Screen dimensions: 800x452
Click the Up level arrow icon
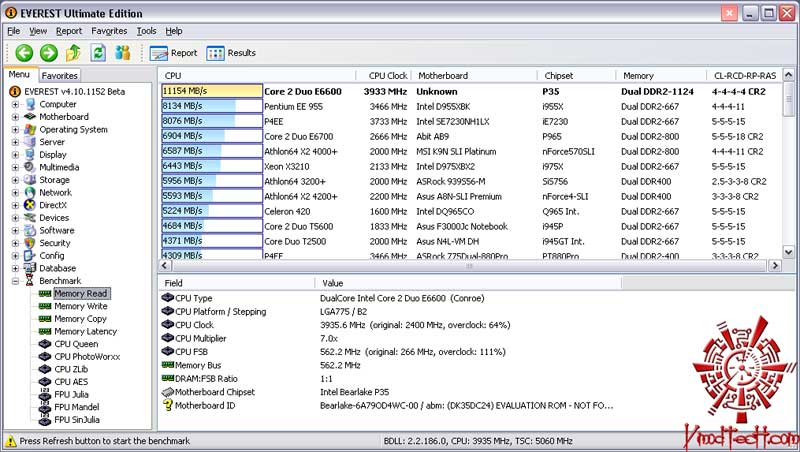click(73, 53)
